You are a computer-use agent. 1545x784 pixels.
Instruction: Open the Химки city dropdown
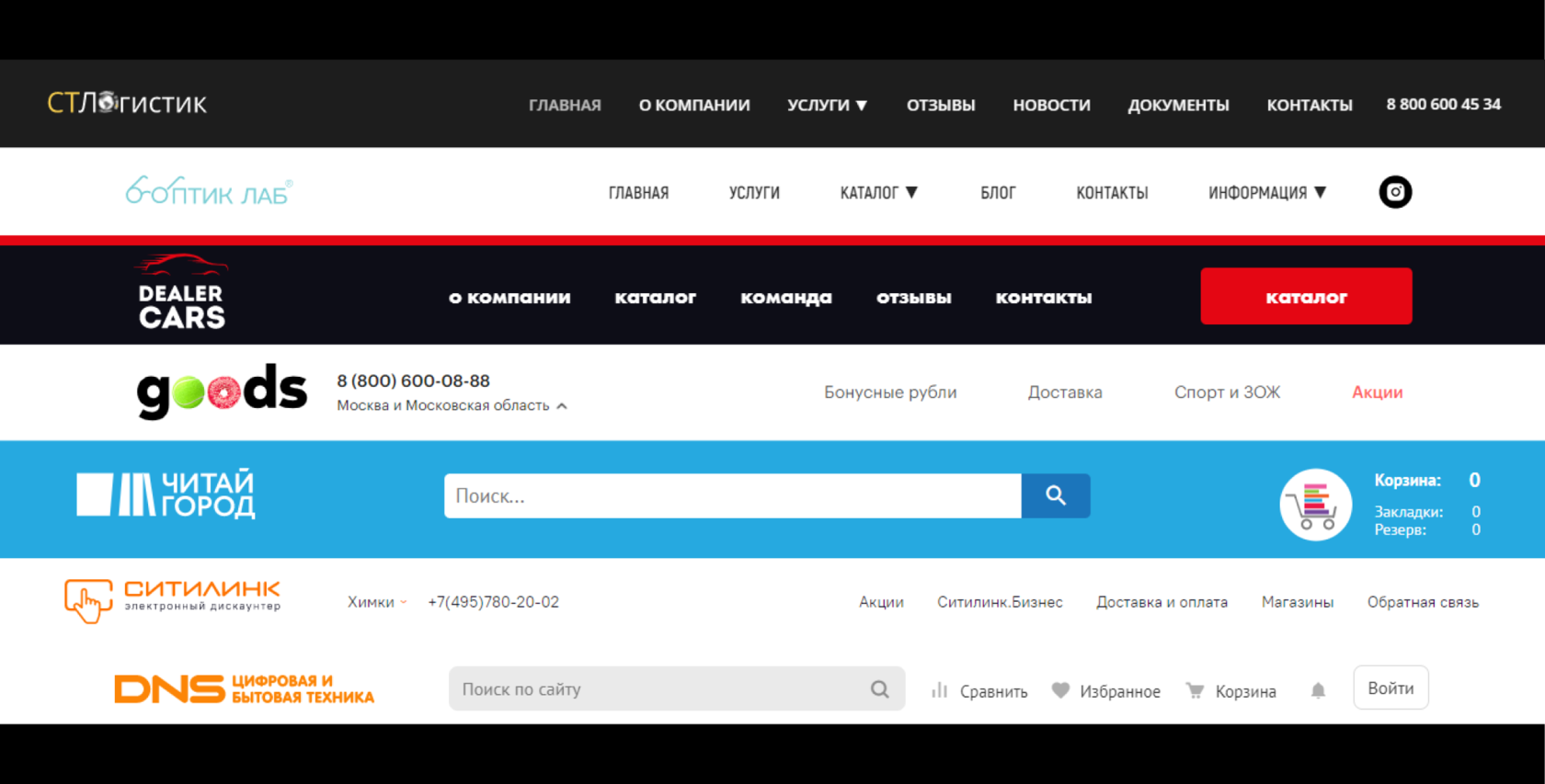[x=377, y=602]
